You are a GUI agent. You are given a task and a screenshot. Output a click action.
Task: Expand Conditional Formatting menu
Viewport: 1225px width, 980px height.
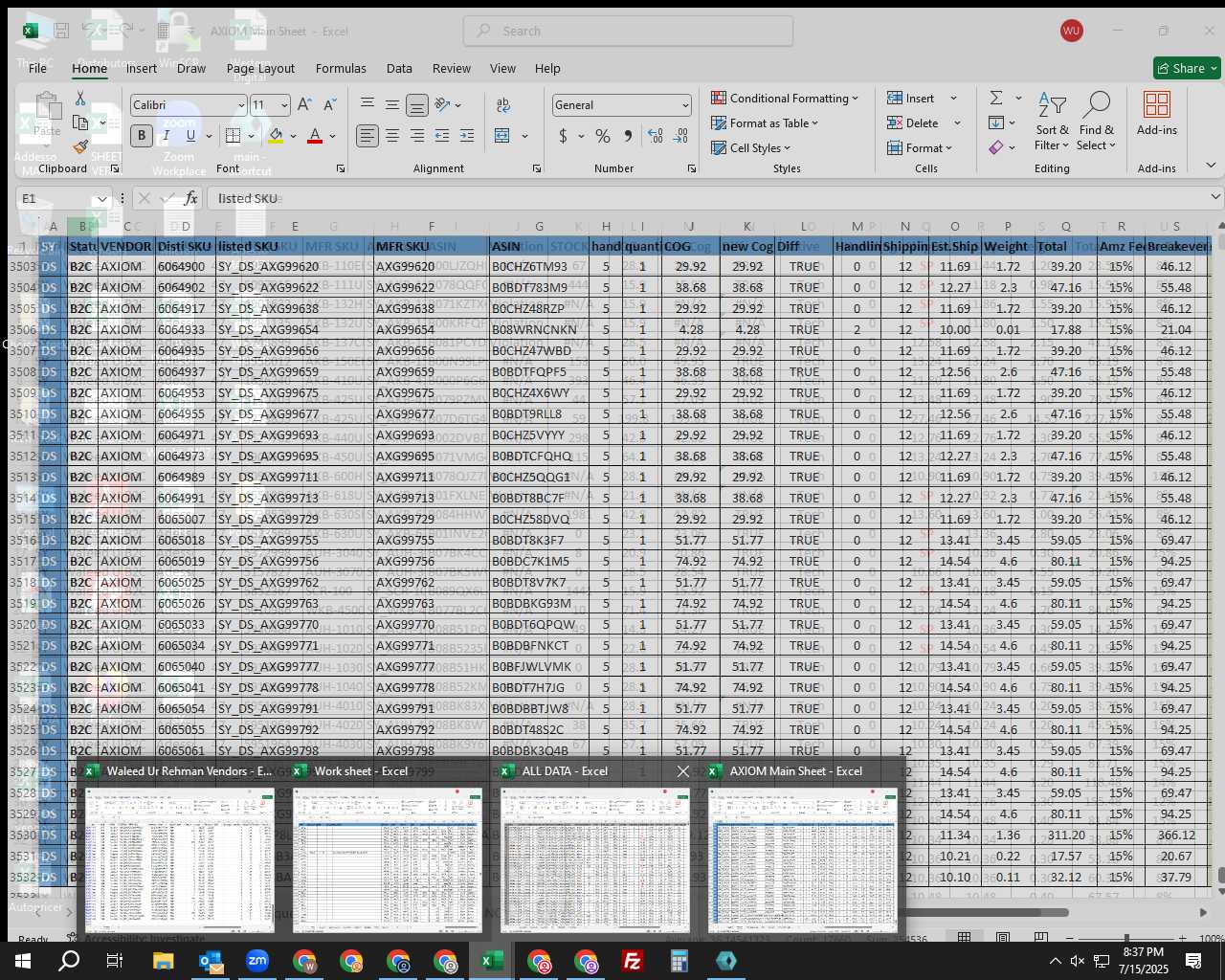coord(785,98)
